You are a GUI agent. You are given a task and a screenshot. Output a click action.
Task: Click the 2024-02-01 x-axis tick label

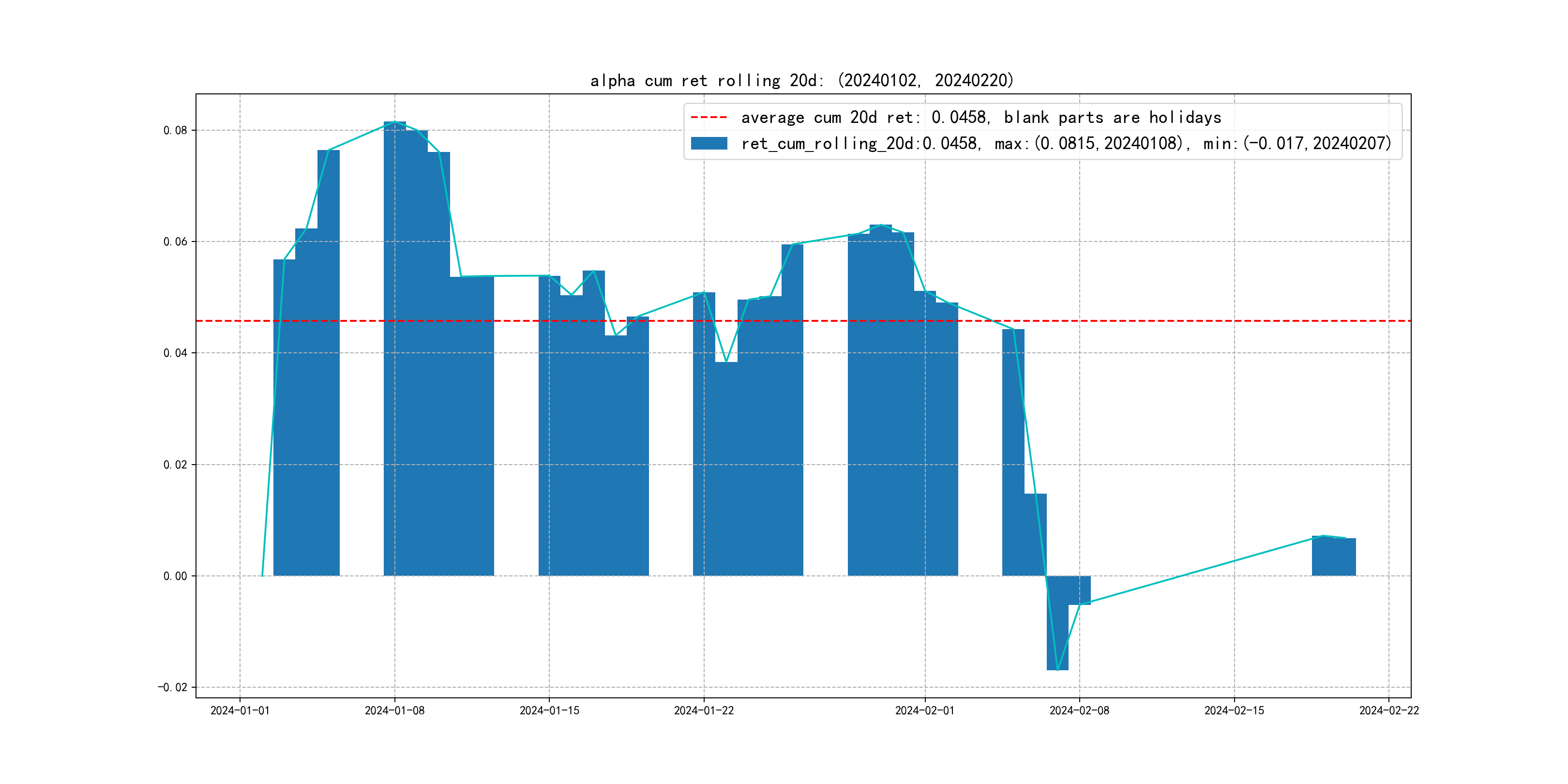click(925, 710)
